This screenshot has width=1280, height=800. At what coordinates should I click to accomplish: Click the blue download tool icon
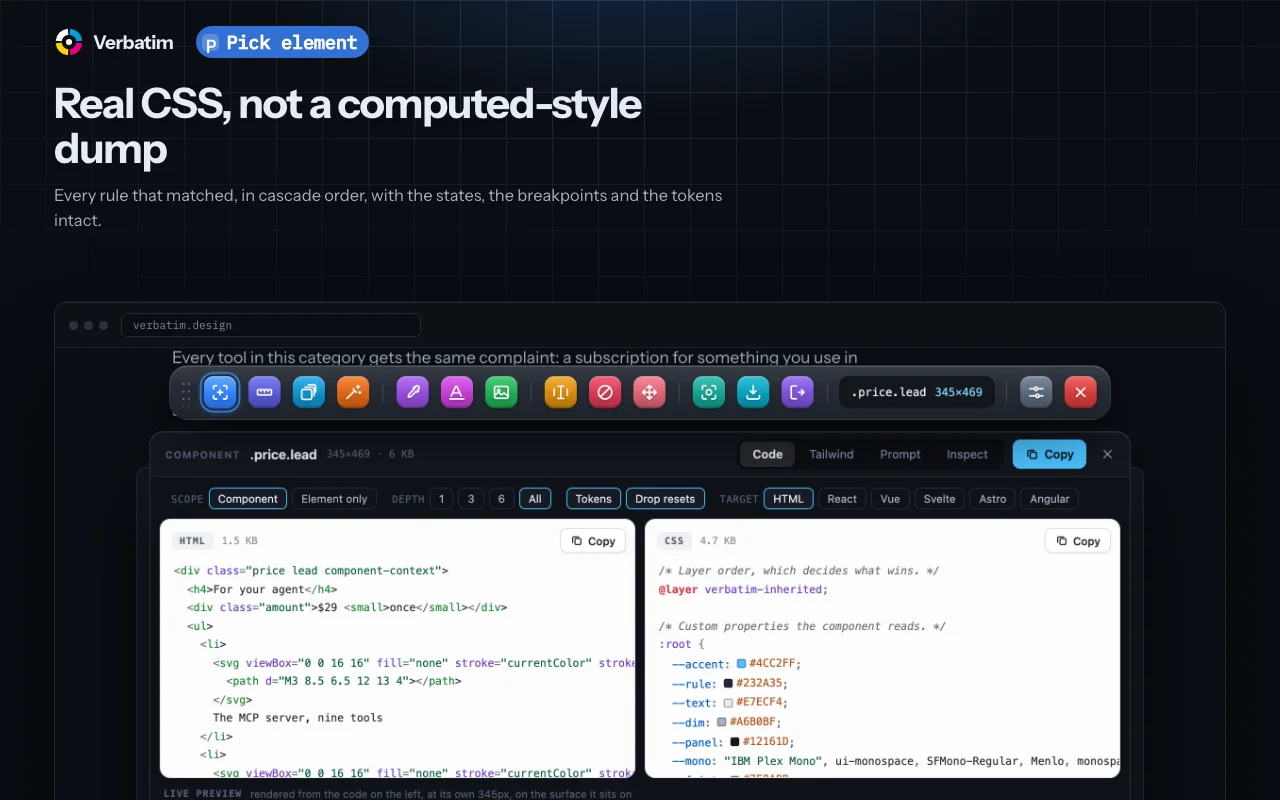coord(753,392)
